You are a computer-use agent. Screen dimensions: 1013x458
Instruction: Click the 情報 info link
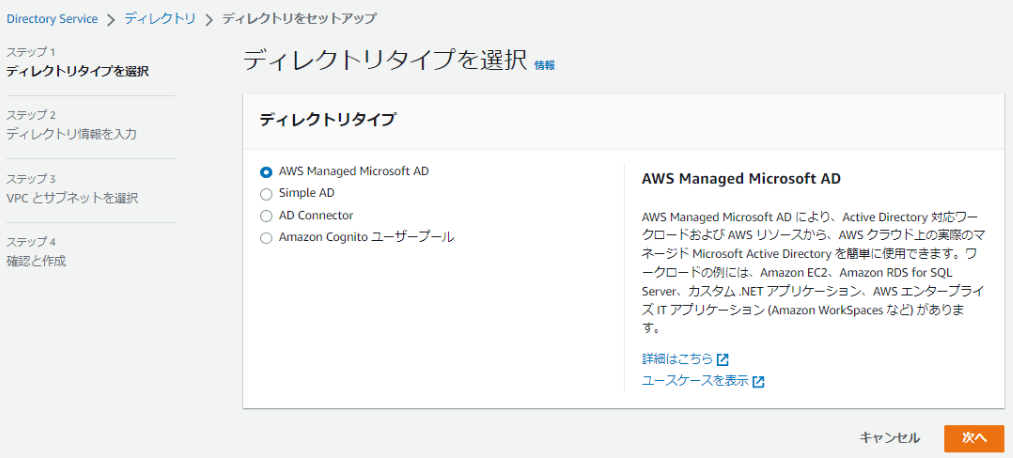(545, 65)
